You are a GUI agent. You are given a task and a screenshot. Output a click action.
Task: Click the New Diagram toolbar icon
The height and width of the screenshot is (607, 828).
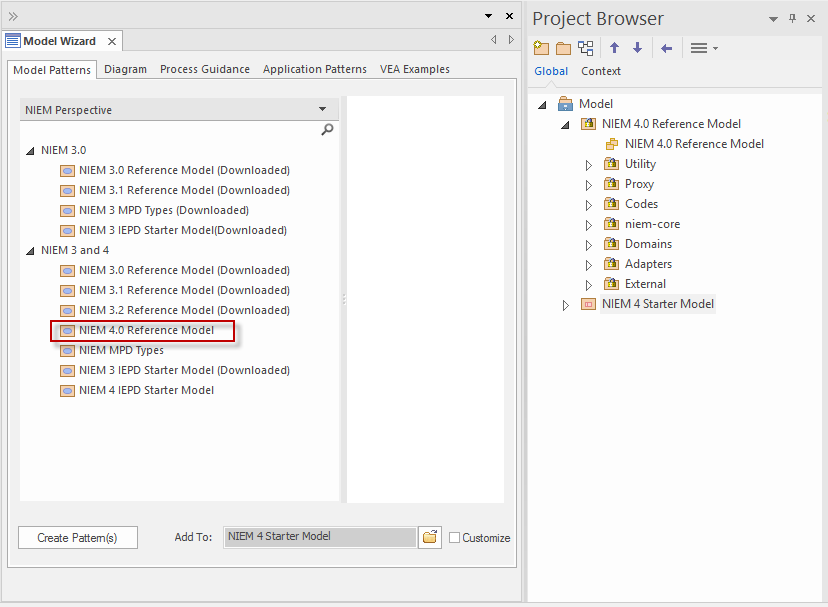coord(586,48)
